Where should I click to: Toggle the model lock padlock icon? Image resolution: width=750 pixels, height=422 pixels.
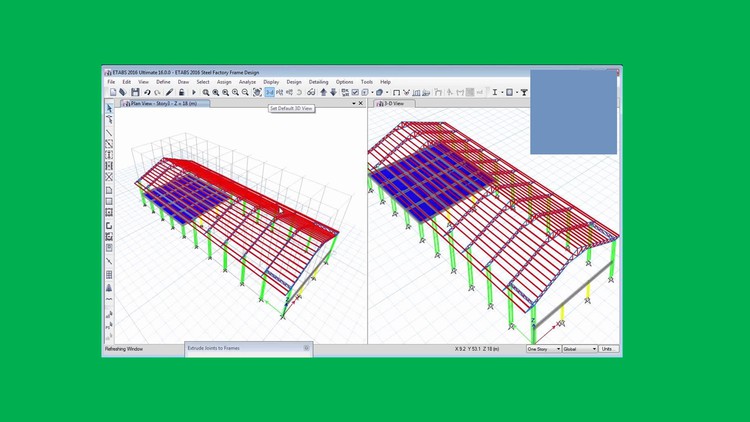click(x=181, y=92)
